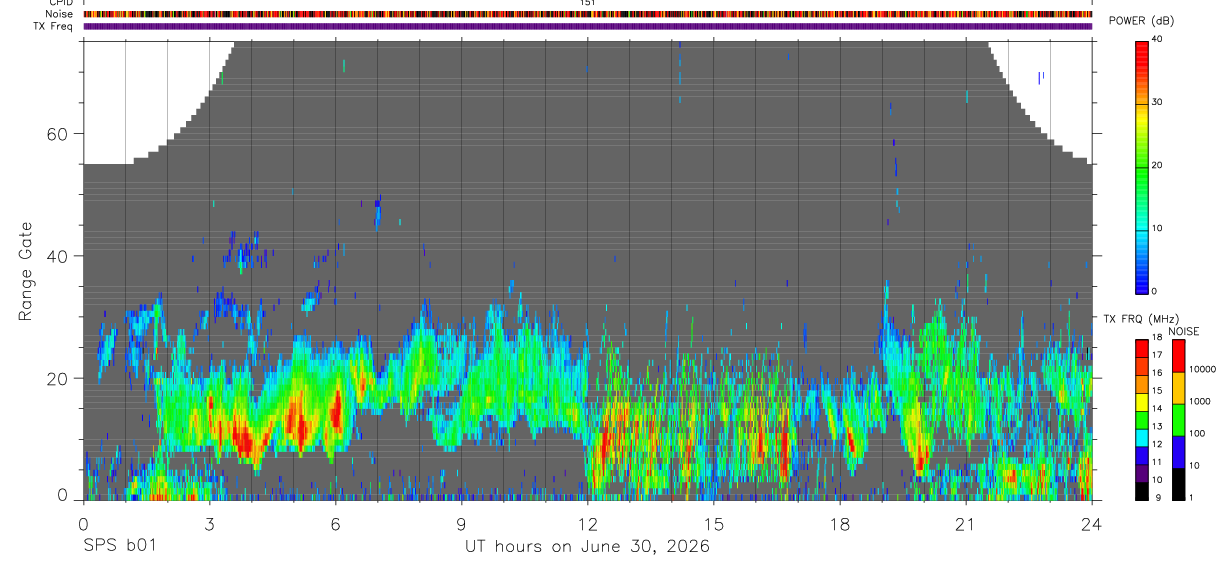Click the 18 hour tick label
The image size is (1228, 567).
pyautogui.click(x=840, y=524)
